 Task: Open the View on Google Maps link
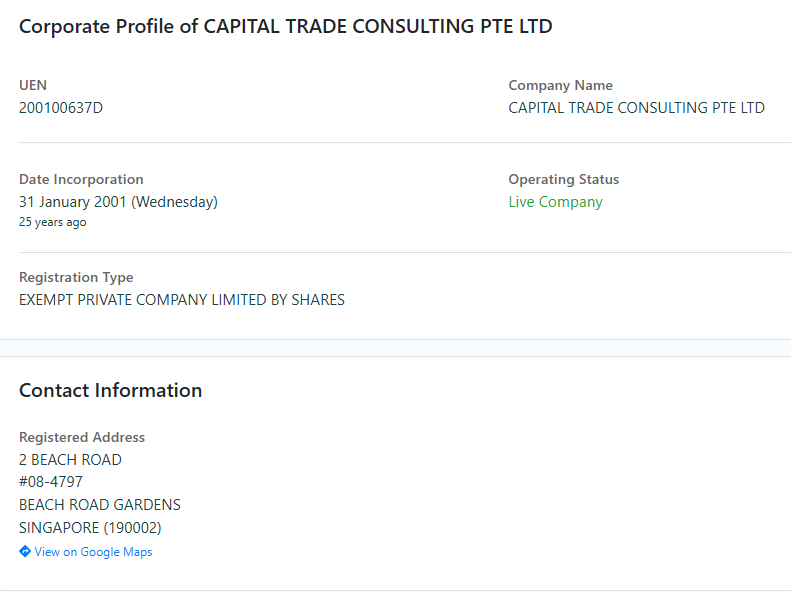coord(93,552)
